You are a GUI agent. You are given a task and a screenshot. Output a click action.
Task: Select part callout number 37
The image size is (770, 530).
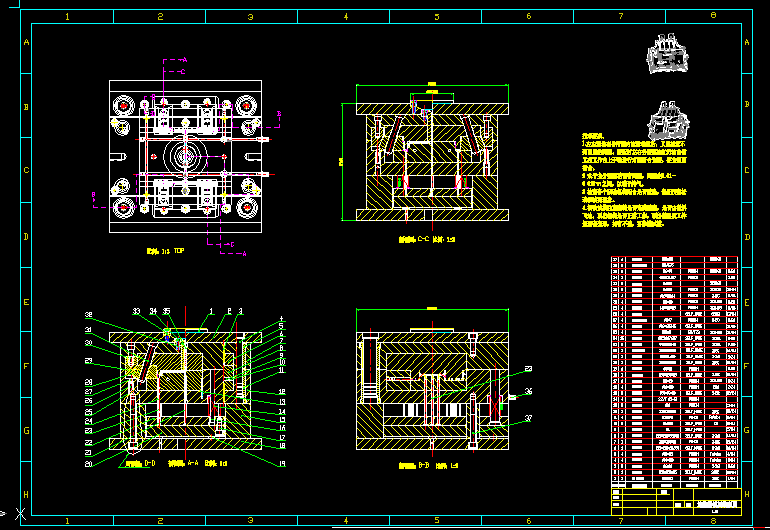tap(528, 418)
